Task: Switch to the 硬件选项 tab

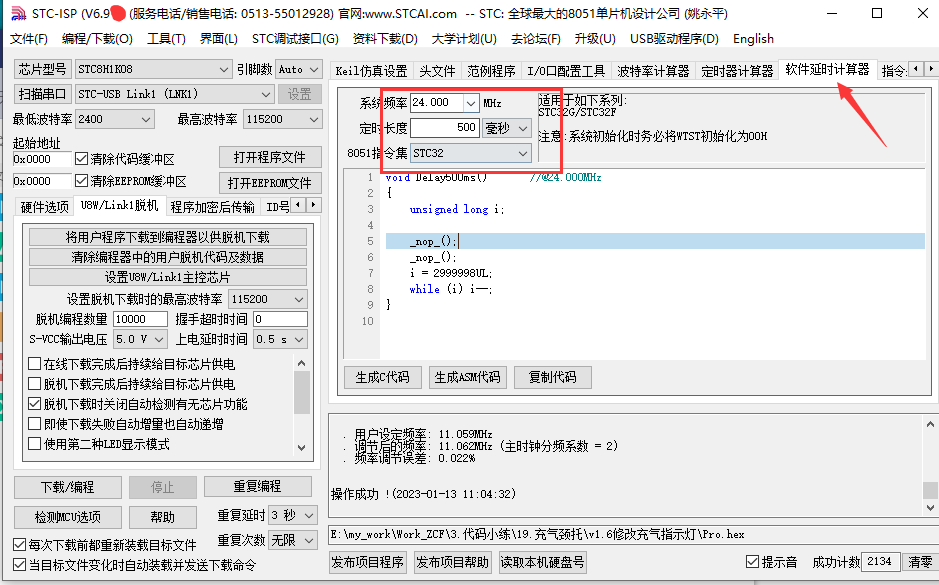Action: [x=44, y=207]
